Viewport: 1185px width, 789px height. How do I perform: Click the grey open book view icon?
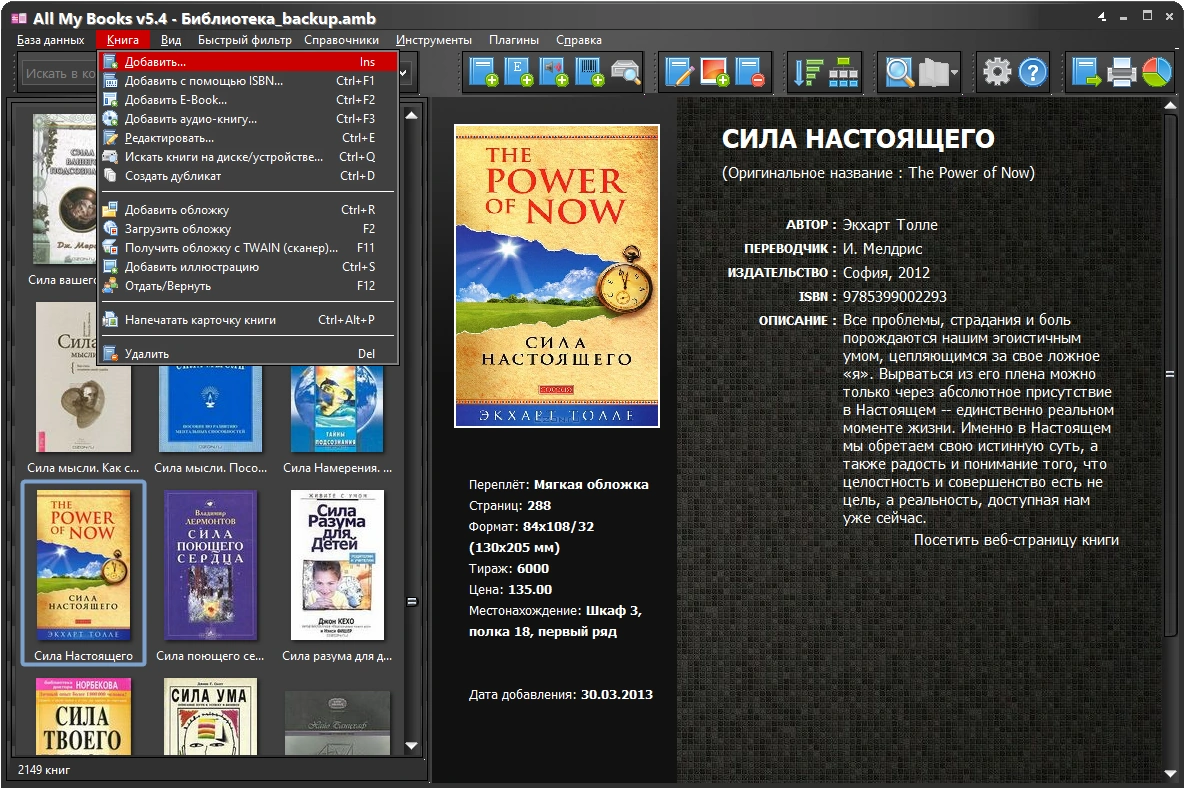click(x=933, y=73)
